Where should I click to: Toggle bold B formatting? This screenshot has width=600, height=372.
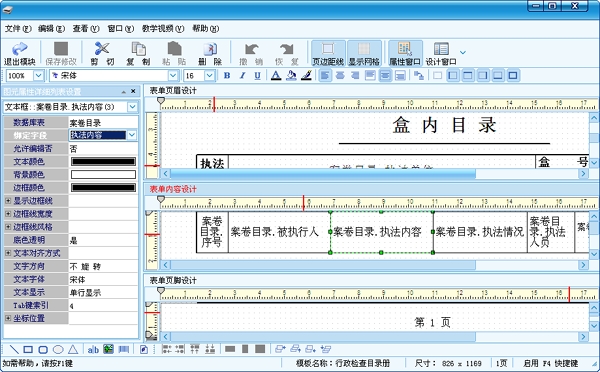pos(227,75)
